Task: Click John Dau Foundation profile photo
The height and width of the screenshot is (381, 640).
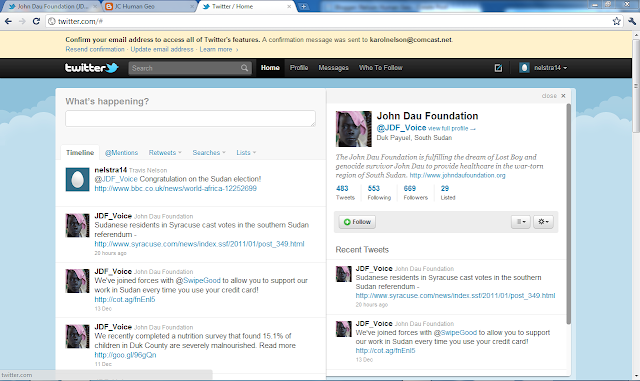Action: click(353, 129)
